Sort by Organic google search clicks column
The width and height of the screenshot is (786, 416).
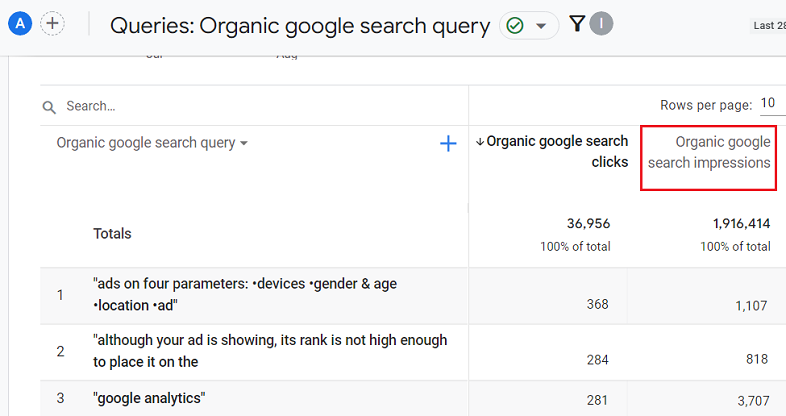[552, 151]
